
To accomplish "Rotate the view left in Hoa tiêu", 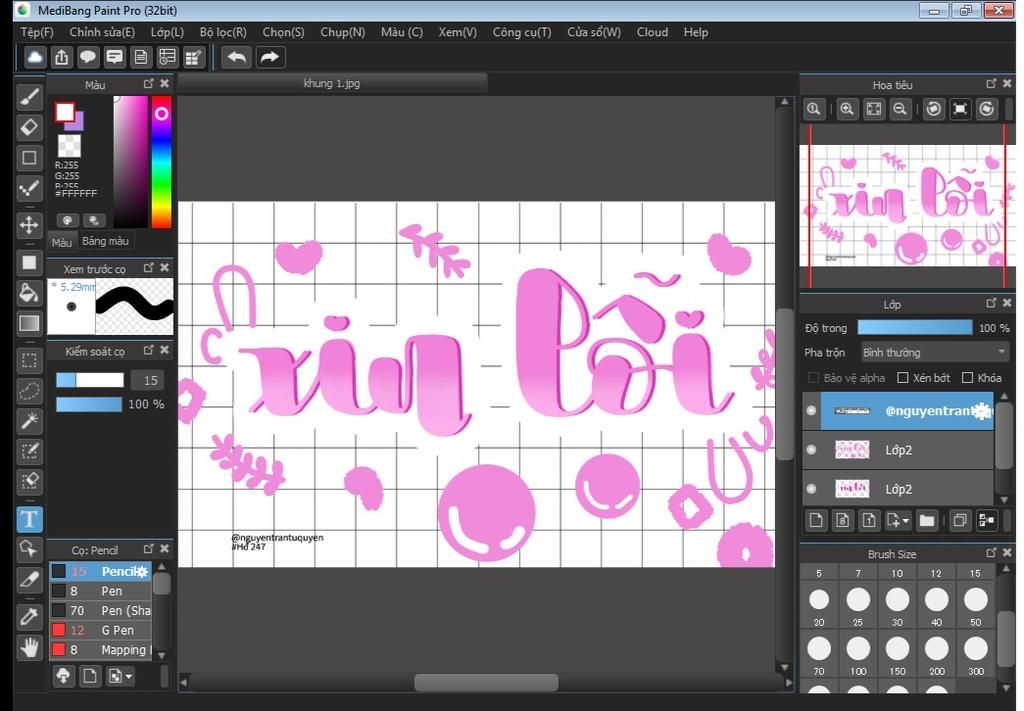I will coord(934,109).
